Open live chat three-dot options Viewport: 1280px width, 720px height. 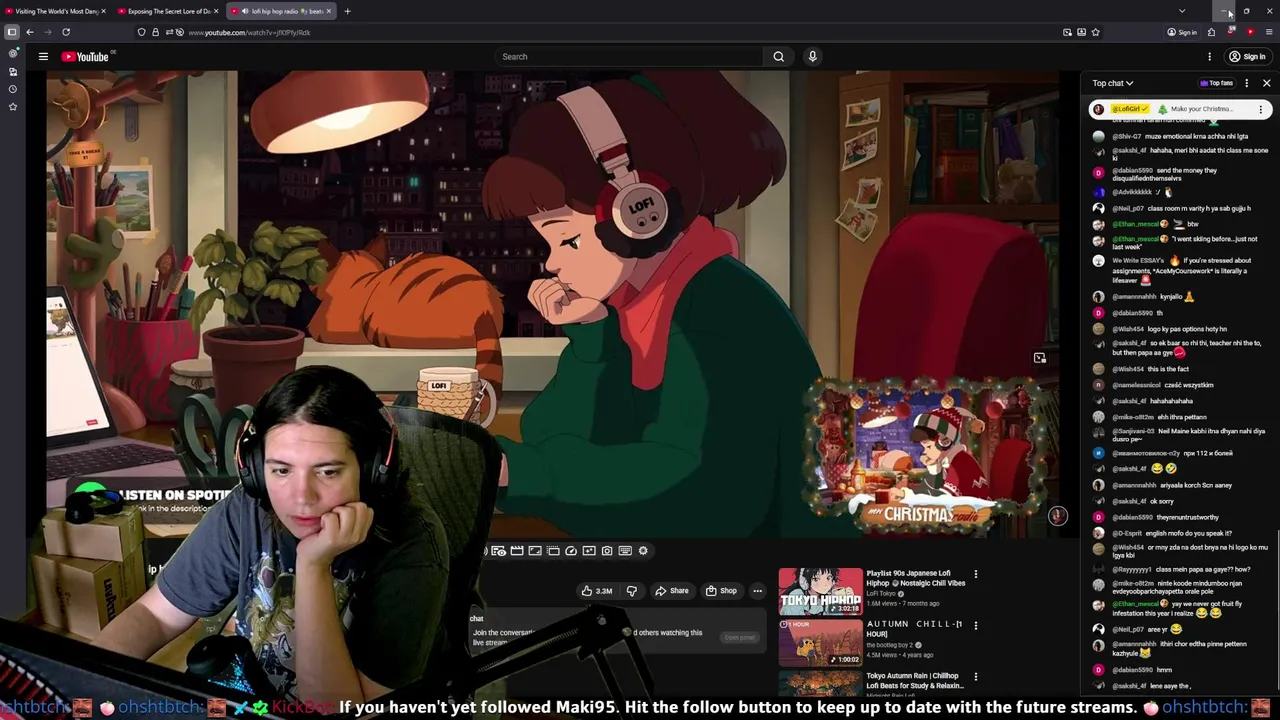pyautogui.click(x=1246, y=83)
